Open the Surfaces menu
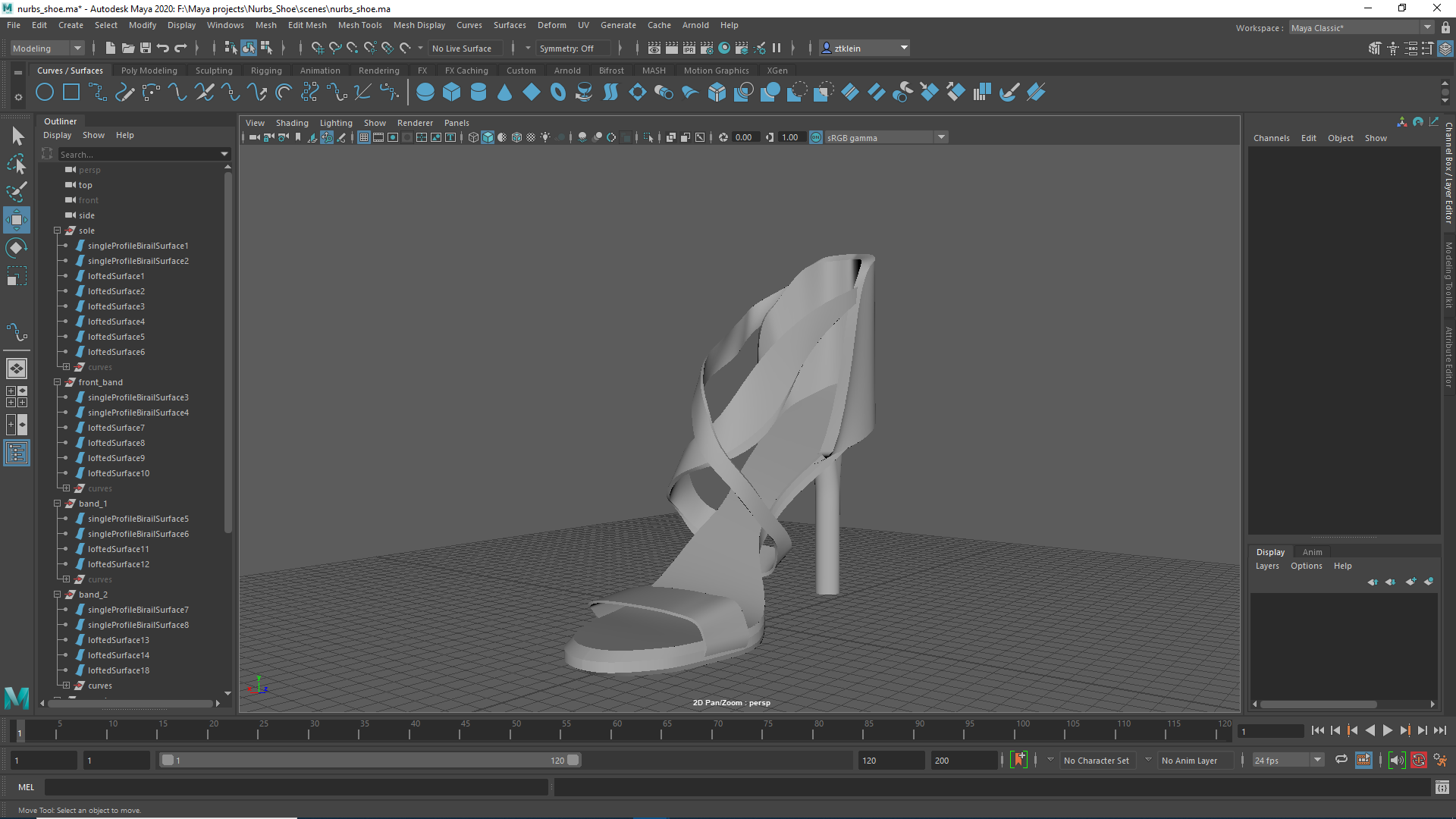The image size is (1456, 819). tap(509, 25)
